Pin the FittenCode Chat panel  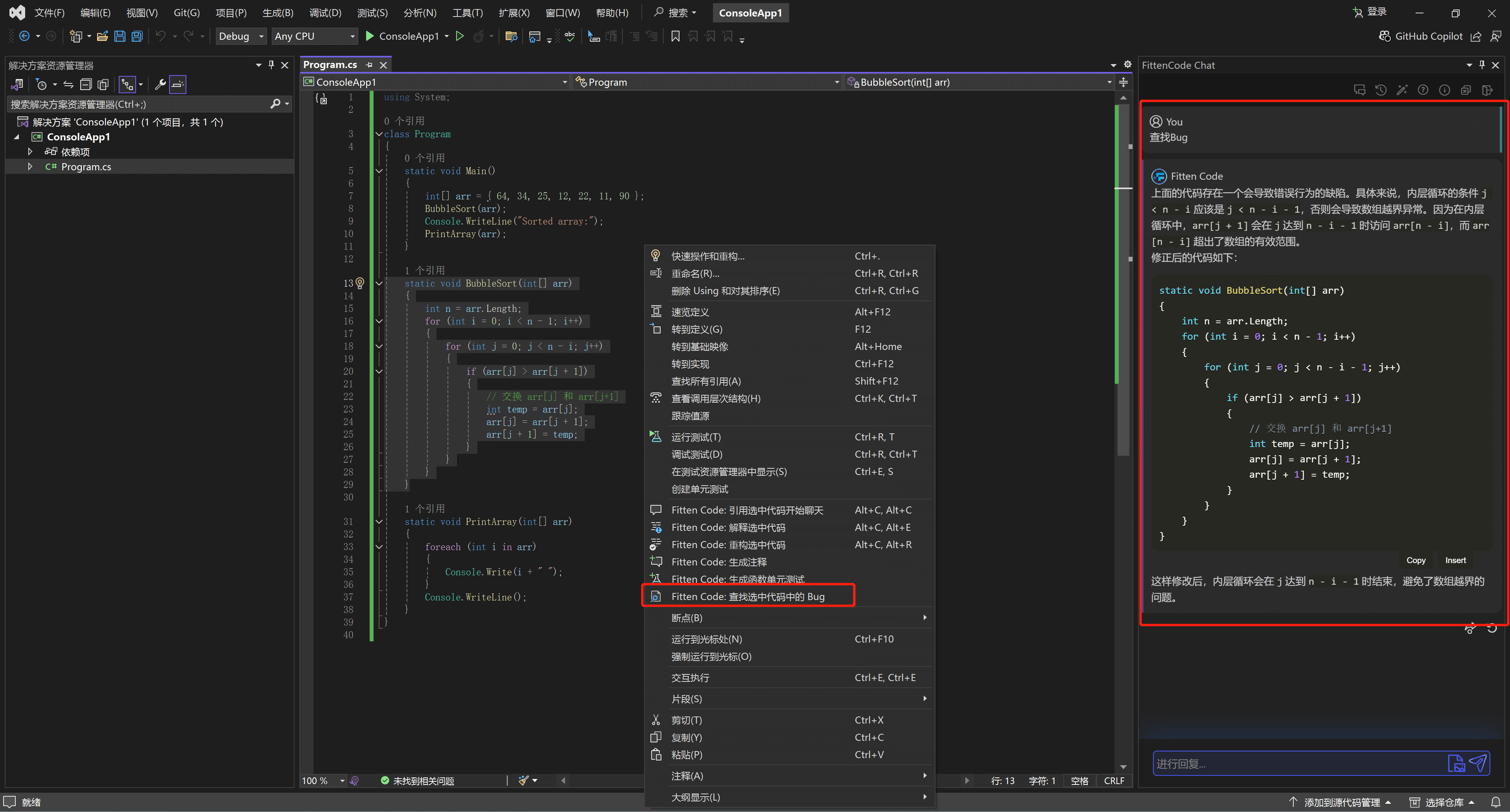click(1482, 65)
